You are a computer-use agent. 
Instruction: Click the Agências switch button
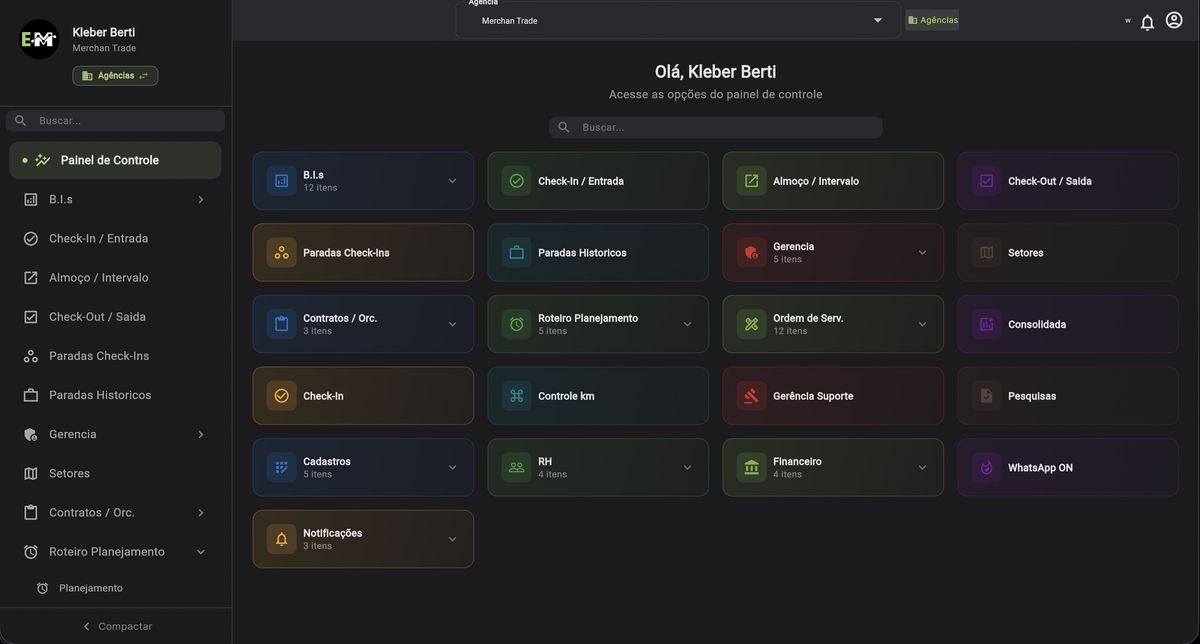(114, 74)
